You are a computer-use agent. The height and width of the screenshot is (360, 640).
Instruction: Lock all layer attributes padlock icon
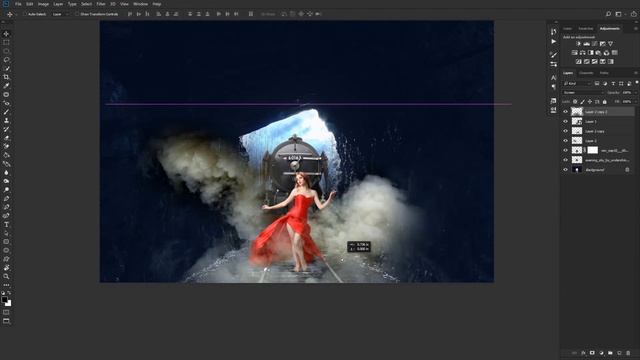(x=604, y=102)
